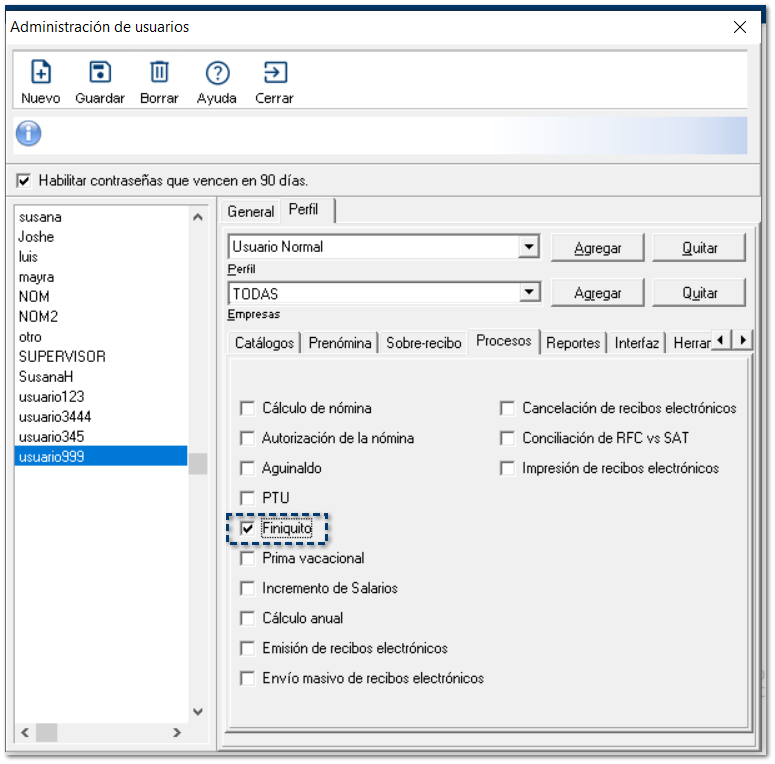Click the Guardar save icon
The width and height of the screenshot is (775, 764).
click(x=100, y=72)
